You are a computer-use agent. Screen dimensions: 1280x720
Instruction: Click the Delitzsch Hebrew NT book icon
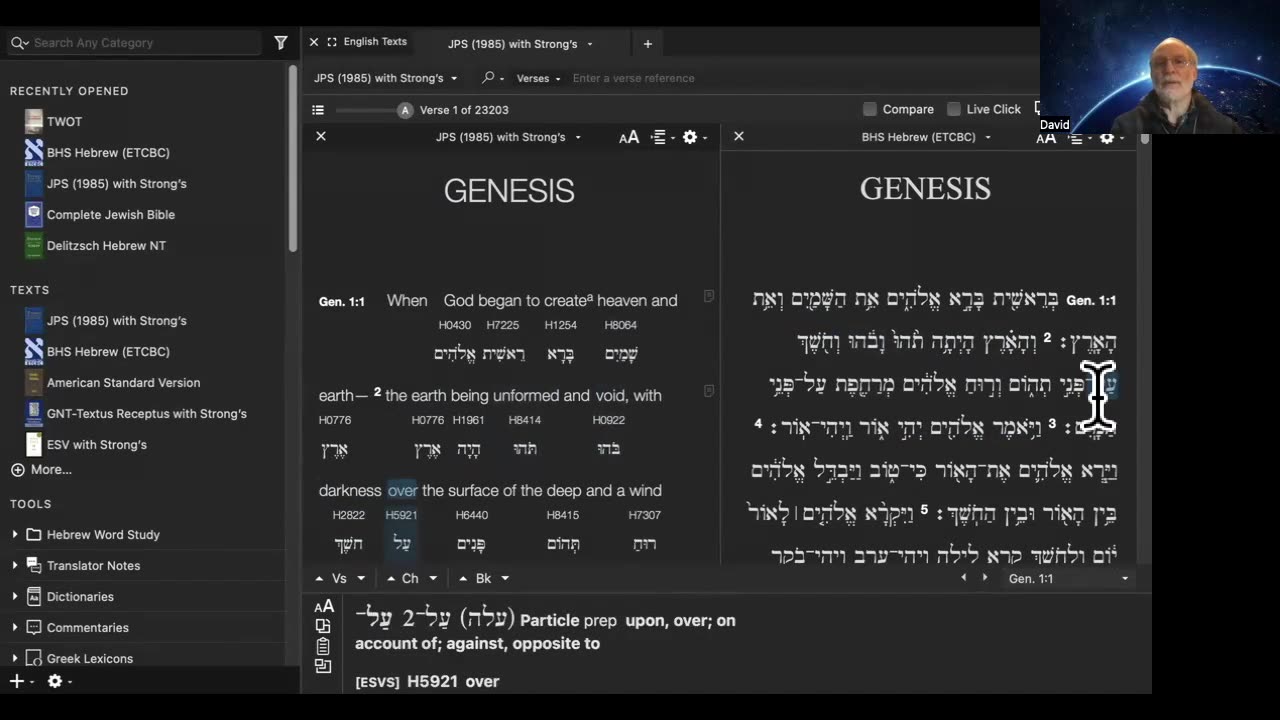pos(34,245)
